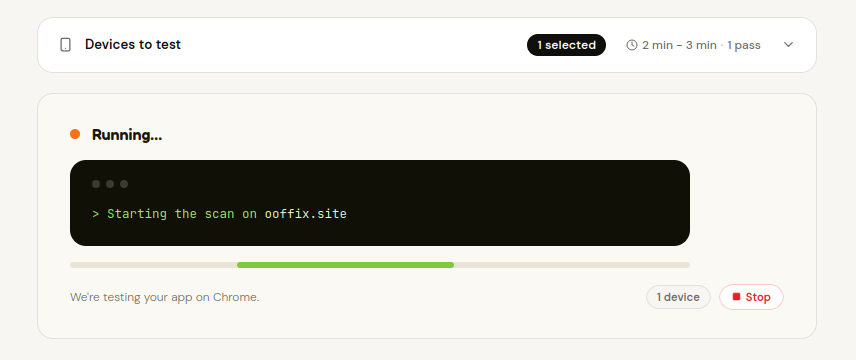Expand the Devices to test section
Screen dimensions: 856x360
pos(788,45)
